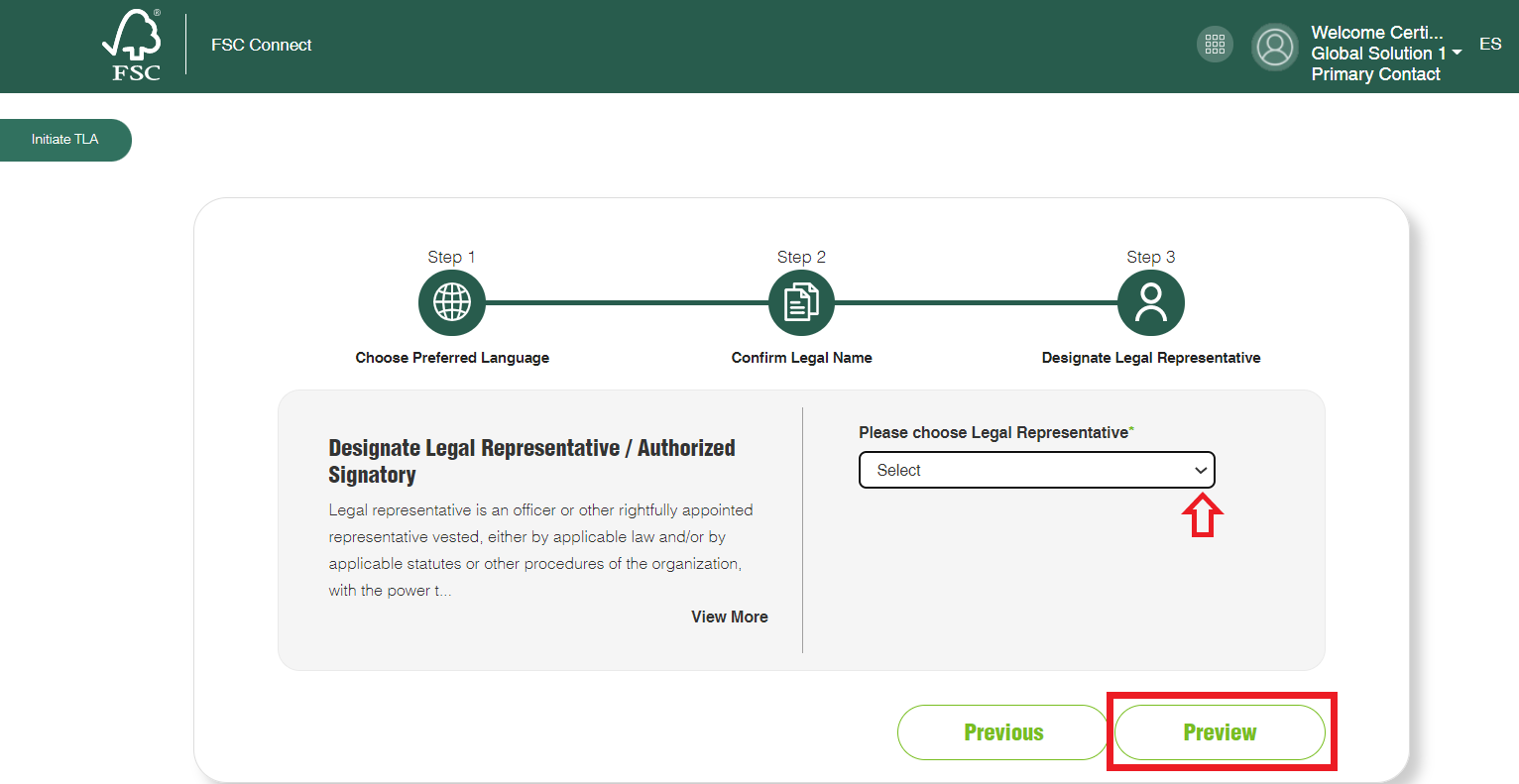Click the Welcome Certi... user name text
The height and width of the screenshot is (784, 1519).
(1376, 33)
